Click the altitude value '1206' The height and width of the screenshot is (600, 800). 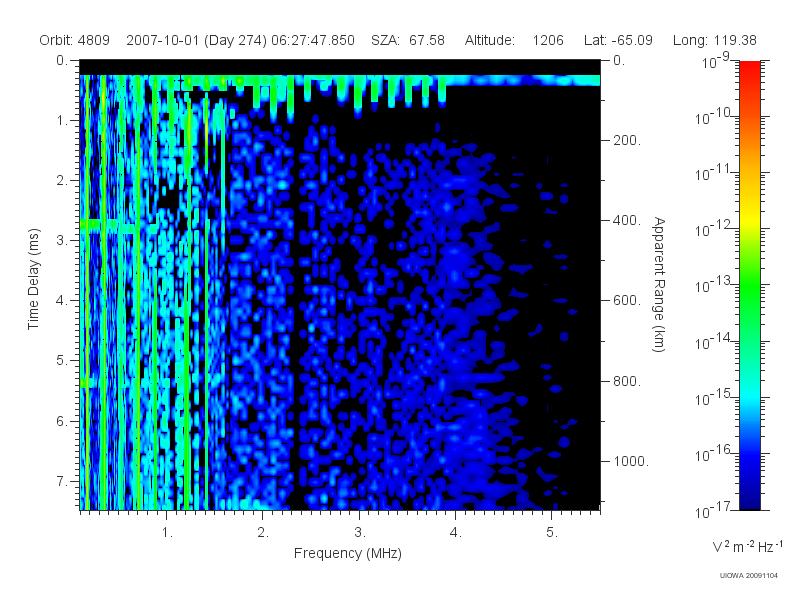point(548,40)
